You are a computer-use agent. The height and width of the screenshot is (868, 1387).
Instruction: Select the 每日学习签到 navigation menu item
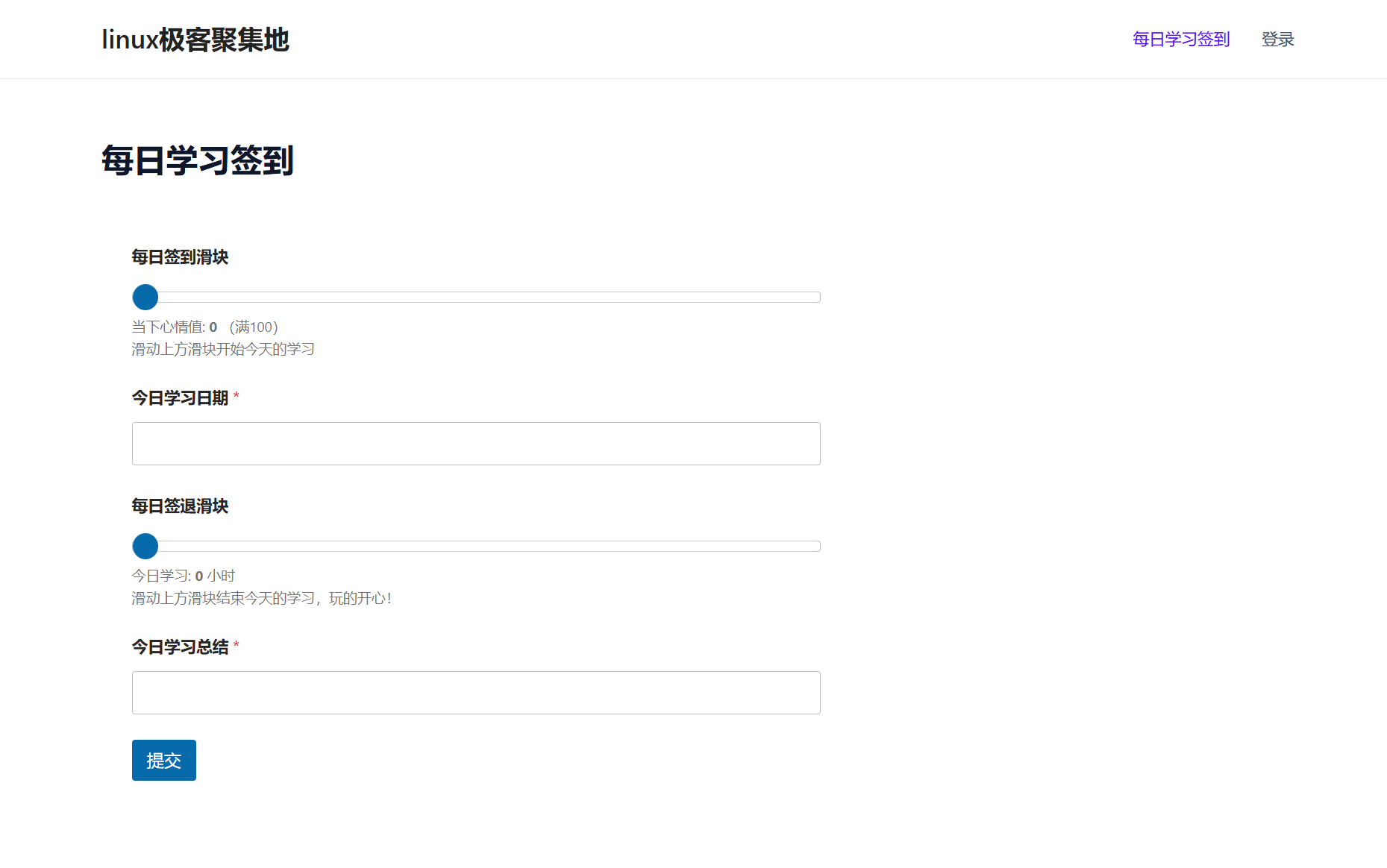pos(1181,40)
